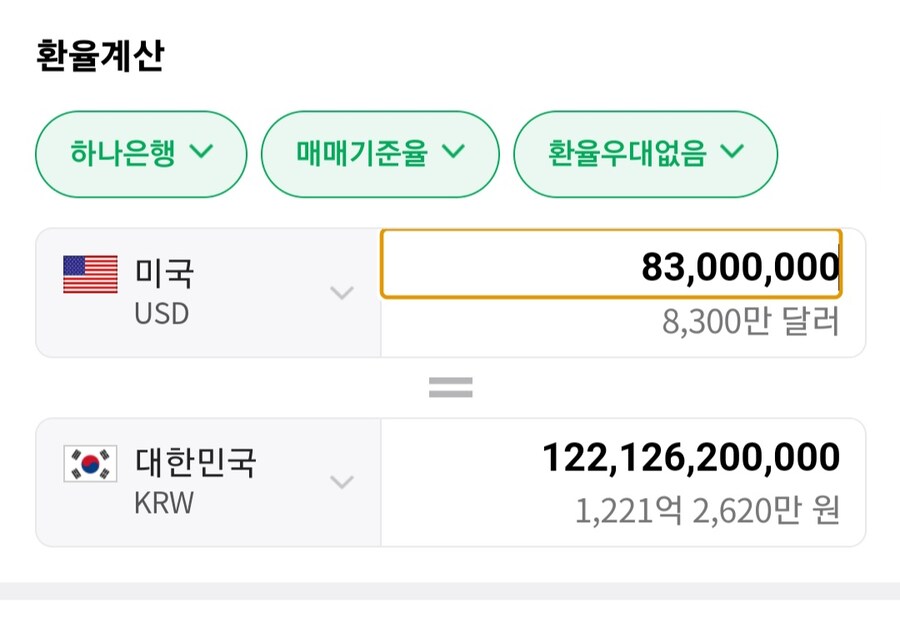Viewport: 900px width, 618px height.
Task: Open the 매매기준율 rate type selector
Action: tap(380, 153)
